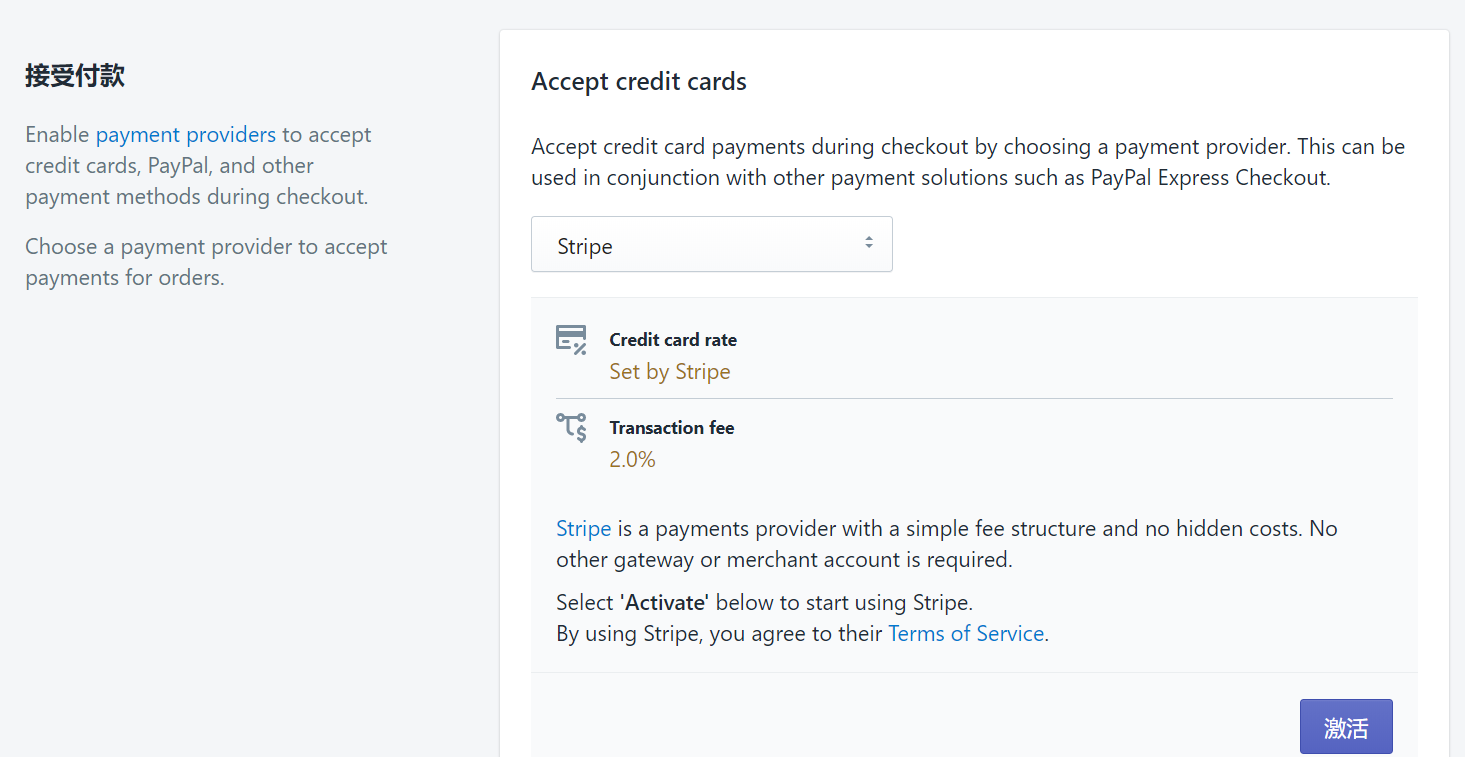Viewport: 1465px width, 757px height.
Task: Select the Credit card rate label
Action: point(673,340)
